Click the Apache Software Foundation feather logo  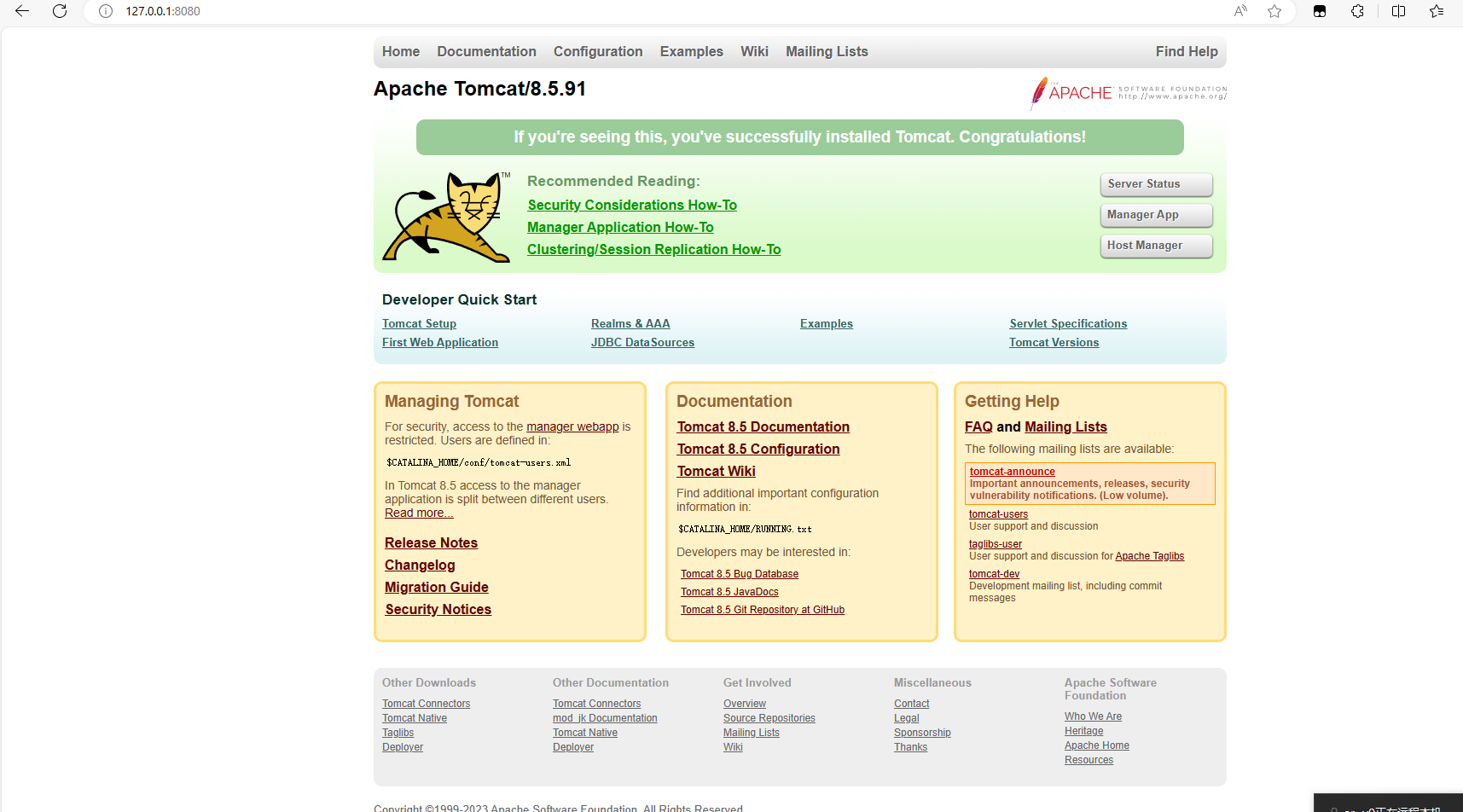(1129, 93)
